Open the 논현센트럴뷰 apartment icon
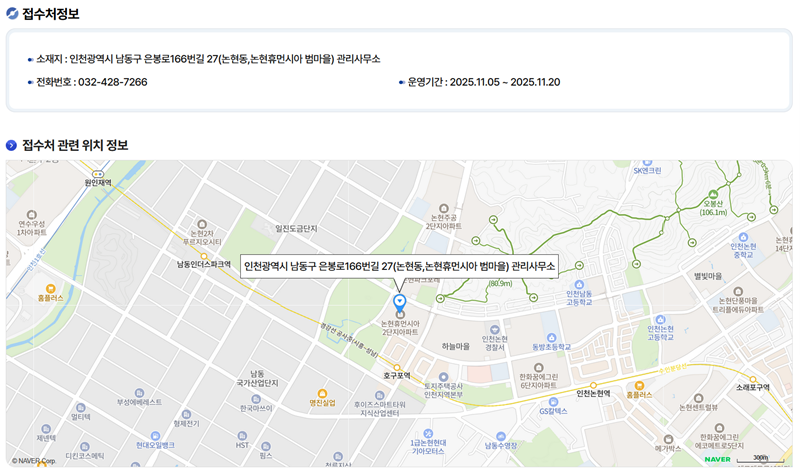 coord(698,398)
